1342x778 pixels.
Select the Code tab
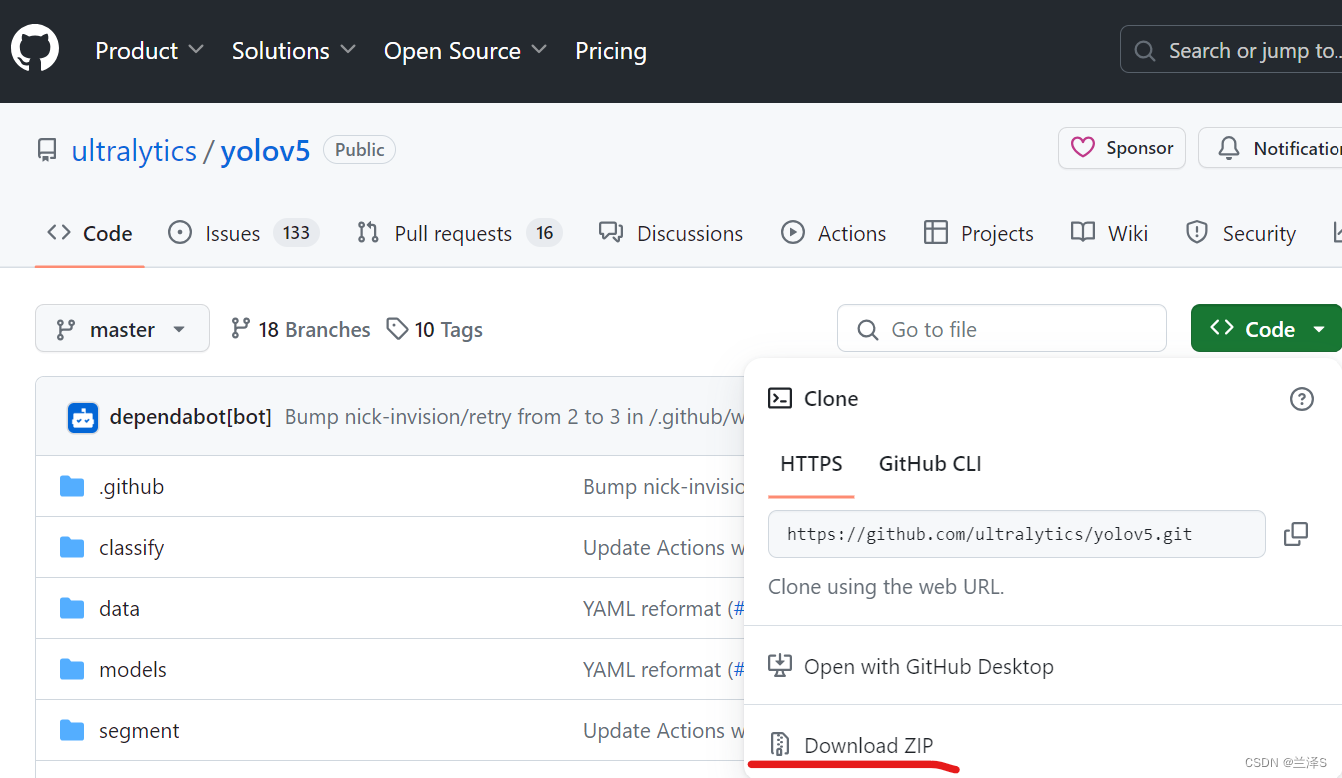90,233
